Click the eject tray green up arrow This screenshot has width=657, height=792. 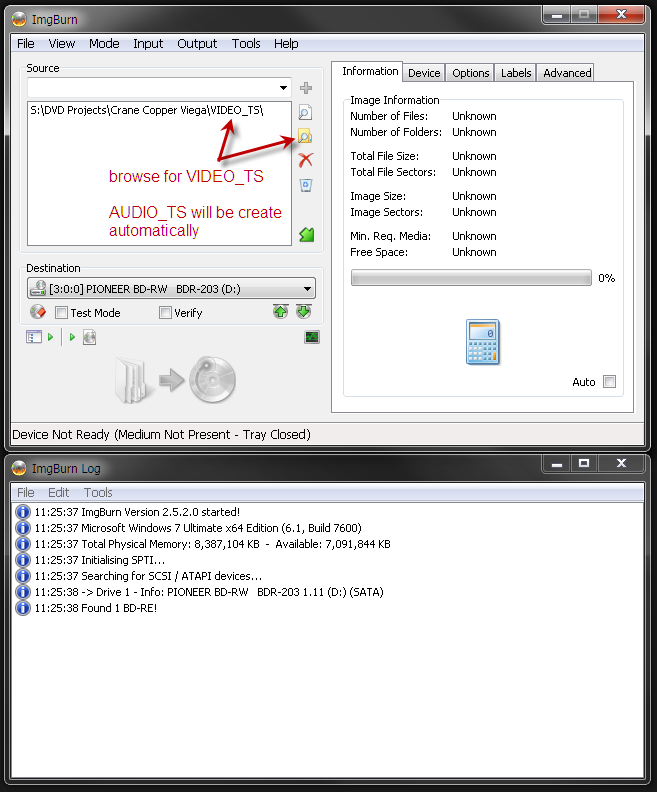click(281, 312)
